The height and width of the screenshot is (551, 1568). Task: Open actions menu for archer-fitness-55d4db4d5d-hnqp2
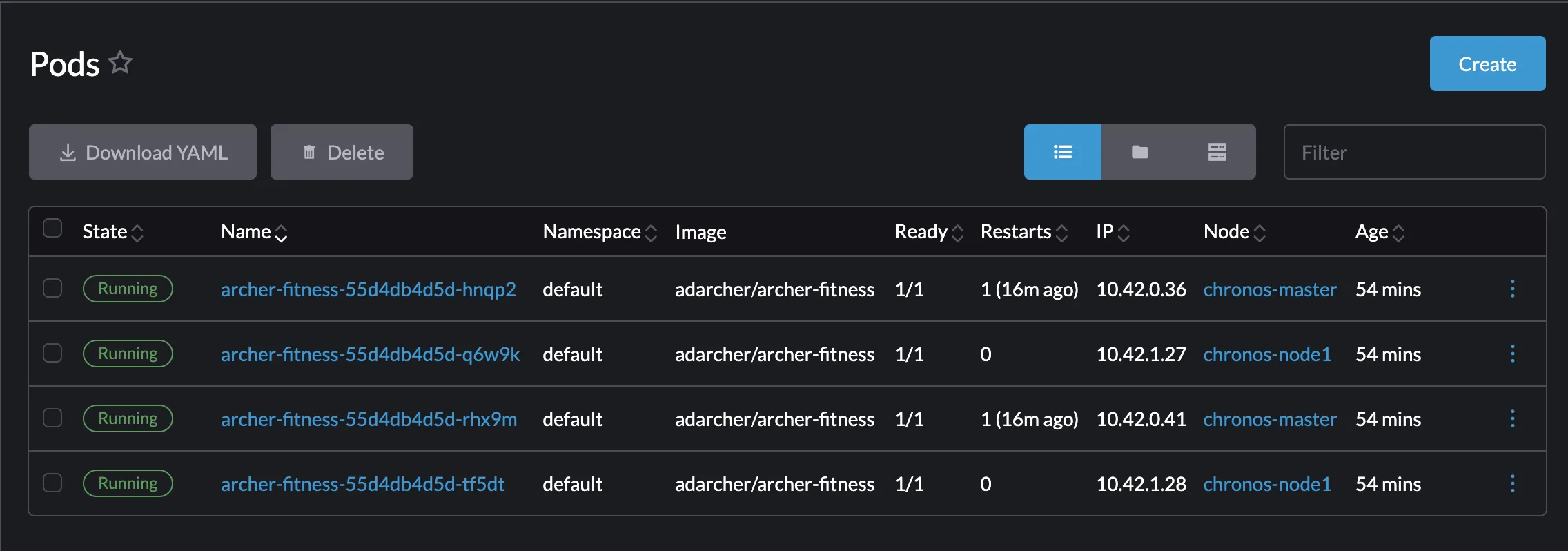tap(1512, 289)
